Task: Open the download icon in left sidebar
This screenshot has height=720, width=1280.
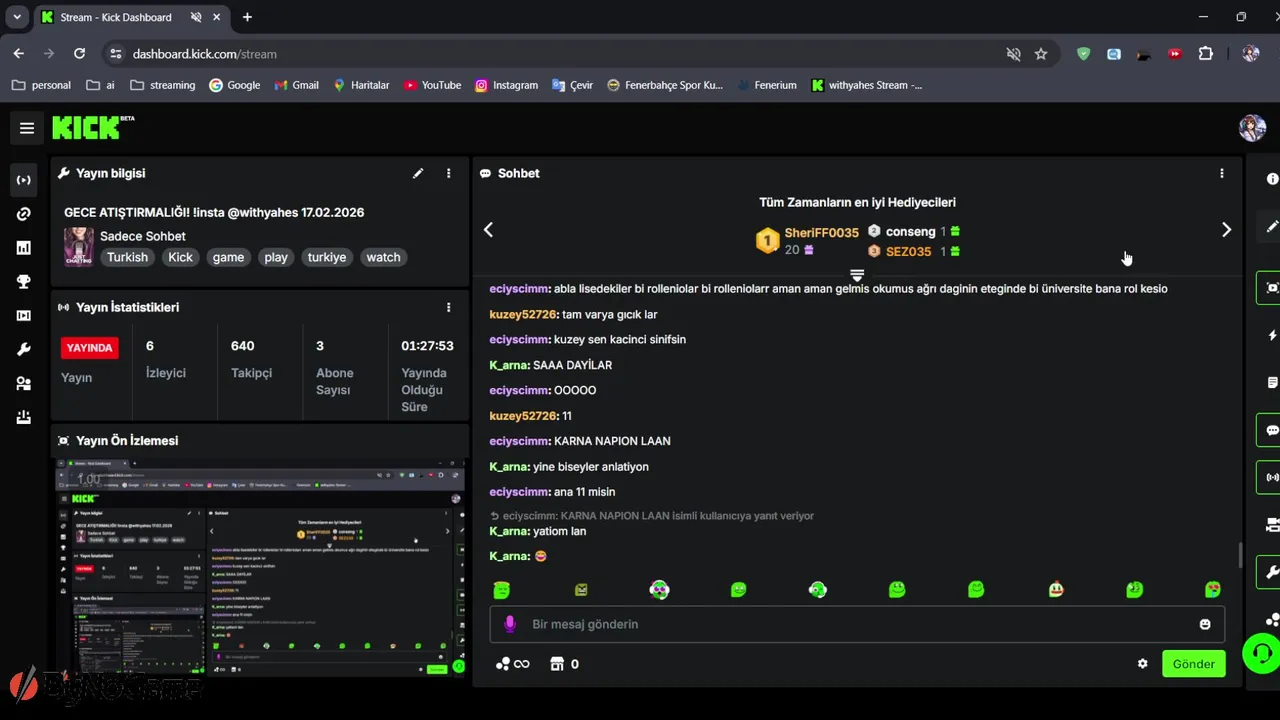Action: pyautogui.click(x=24, y=418)
